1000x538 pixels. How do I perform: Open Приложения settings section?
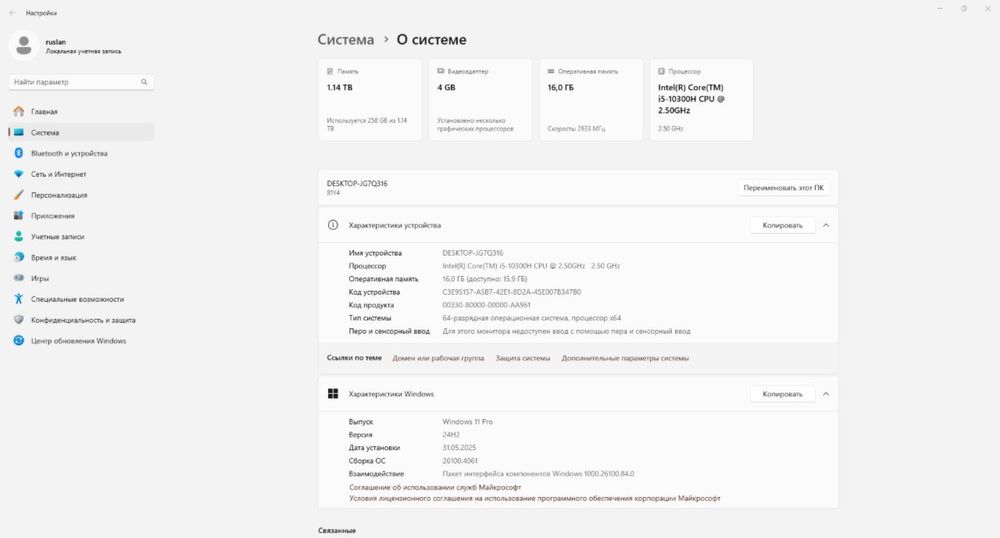click(81, 215)
